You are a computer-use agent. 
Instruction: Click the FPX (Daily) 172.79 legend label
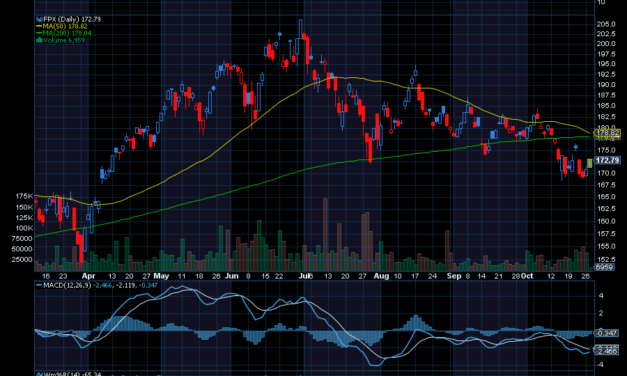(x=72, y=19)
